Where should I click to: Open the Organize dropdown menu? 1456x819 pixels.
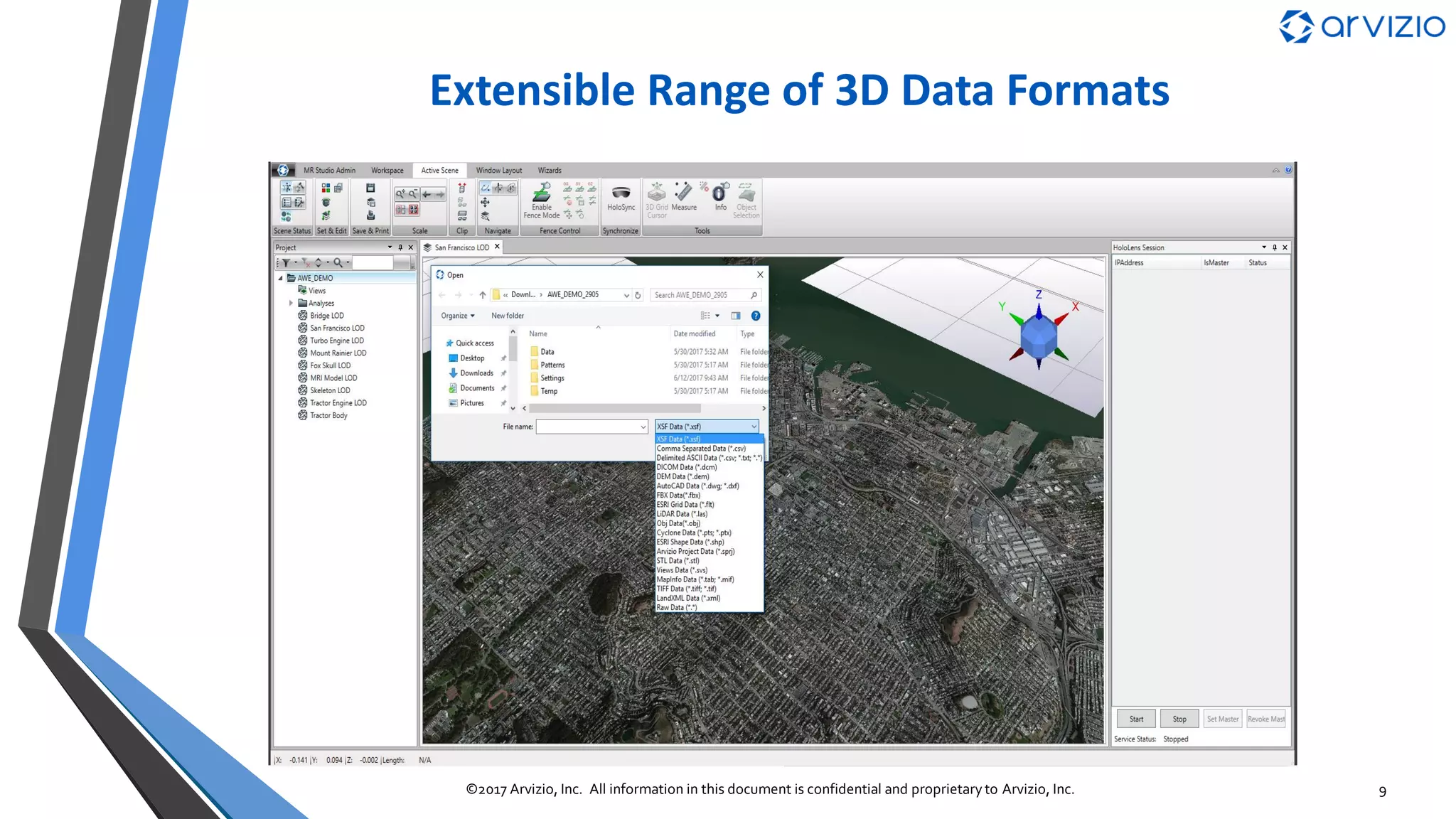457,316
